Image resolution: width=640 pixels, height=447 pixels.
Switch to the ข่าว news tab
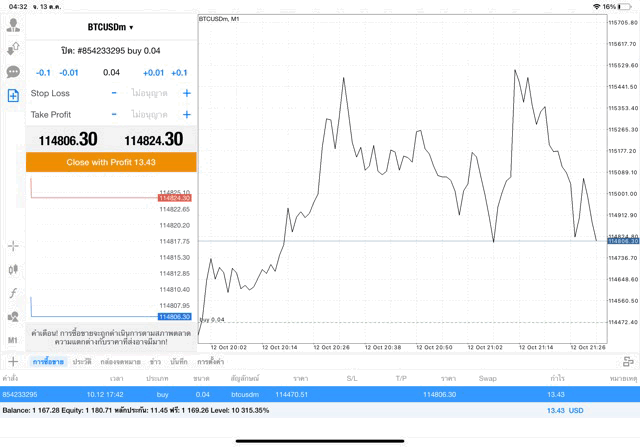155,361
